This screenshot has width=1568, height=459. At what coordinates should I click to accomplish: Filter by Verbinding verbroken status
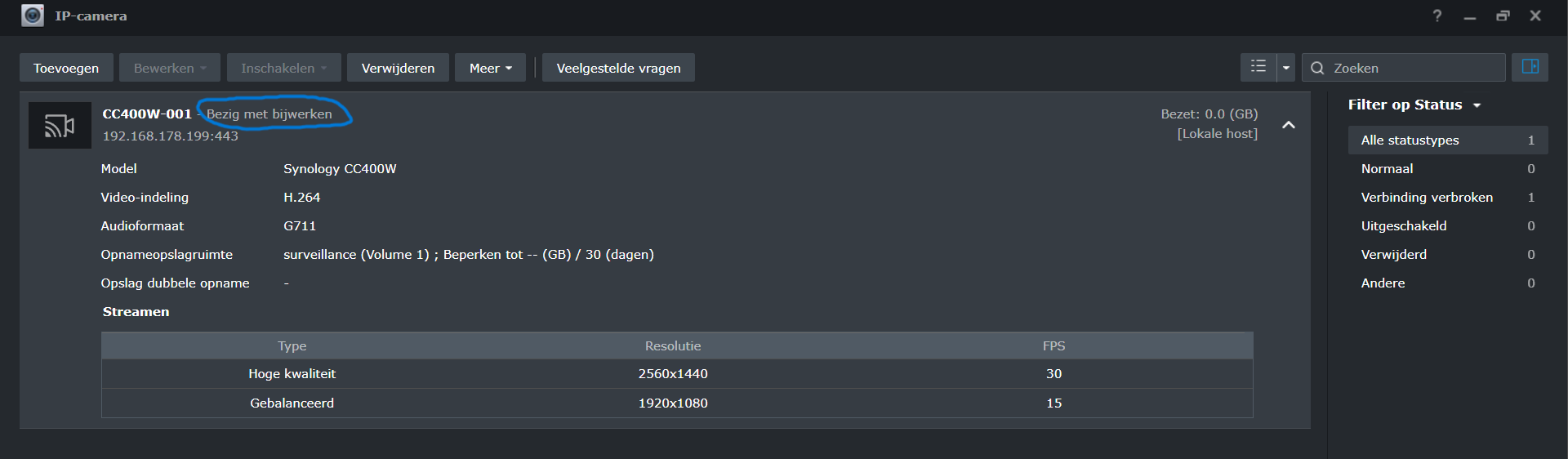coord(1448,197)
